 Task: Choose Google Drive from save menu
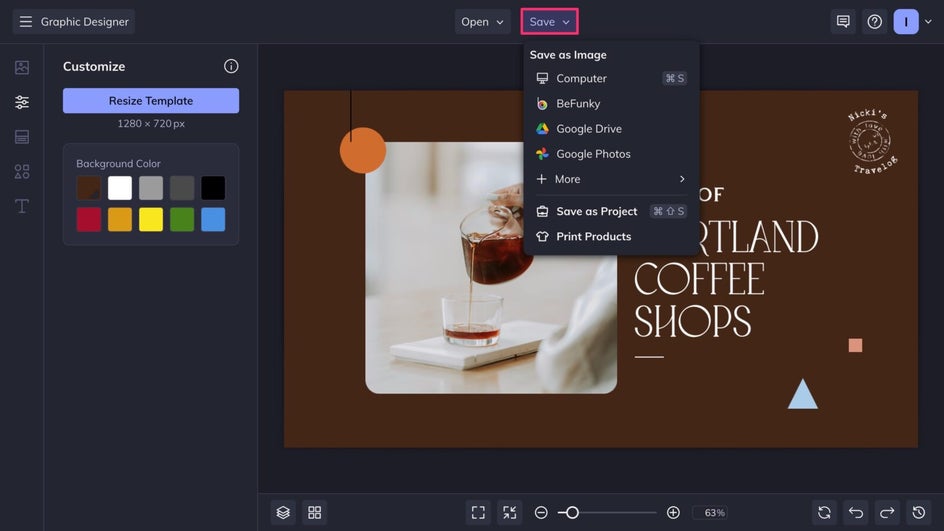tap(588, 129)
